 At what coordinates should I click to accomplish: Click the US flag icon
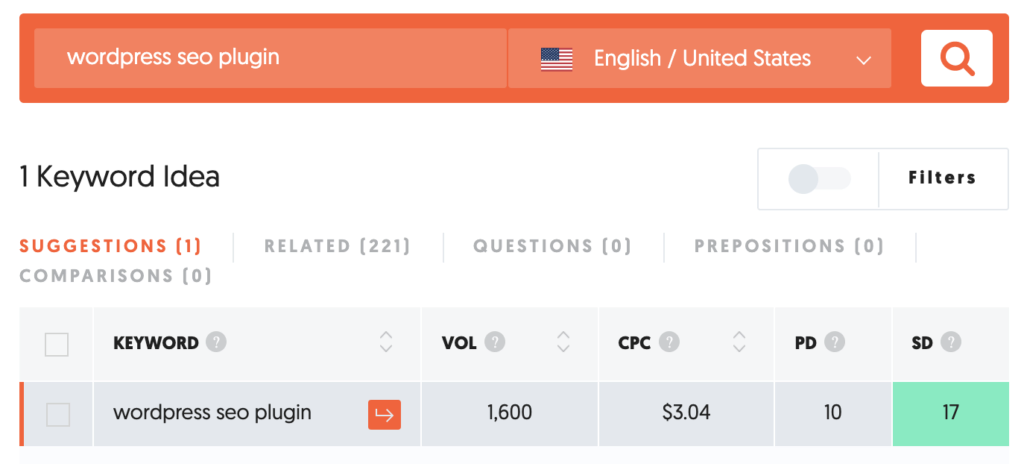tap(556, 59)
